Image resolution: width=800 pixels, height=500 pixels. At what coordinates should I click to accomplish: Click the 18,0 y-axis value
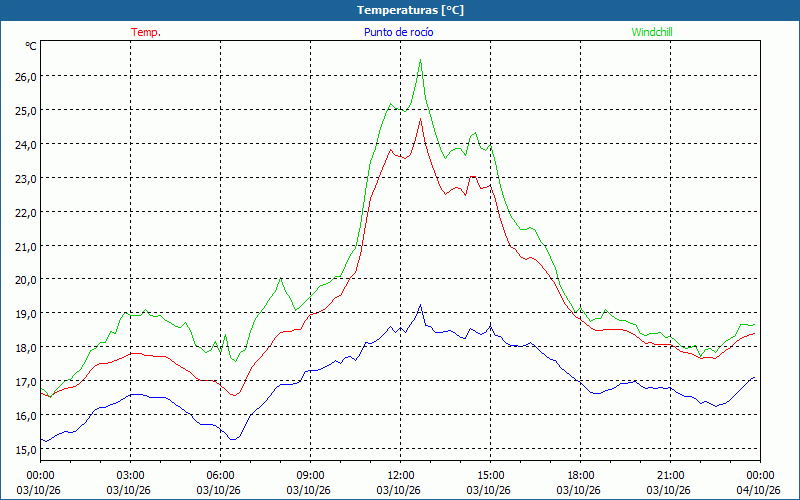tap(26, 347)
